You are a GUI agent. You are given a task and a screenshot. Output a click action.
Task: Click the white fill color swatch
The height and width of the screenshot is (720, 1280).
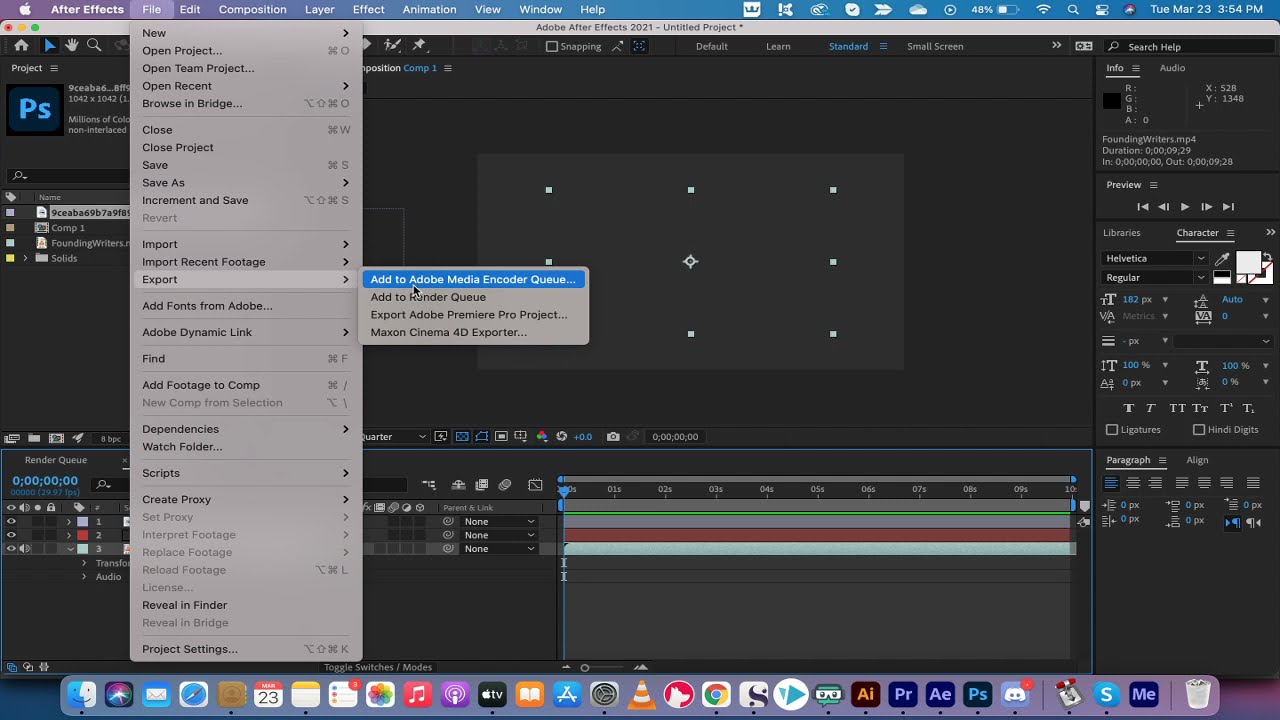point(1248,263)
